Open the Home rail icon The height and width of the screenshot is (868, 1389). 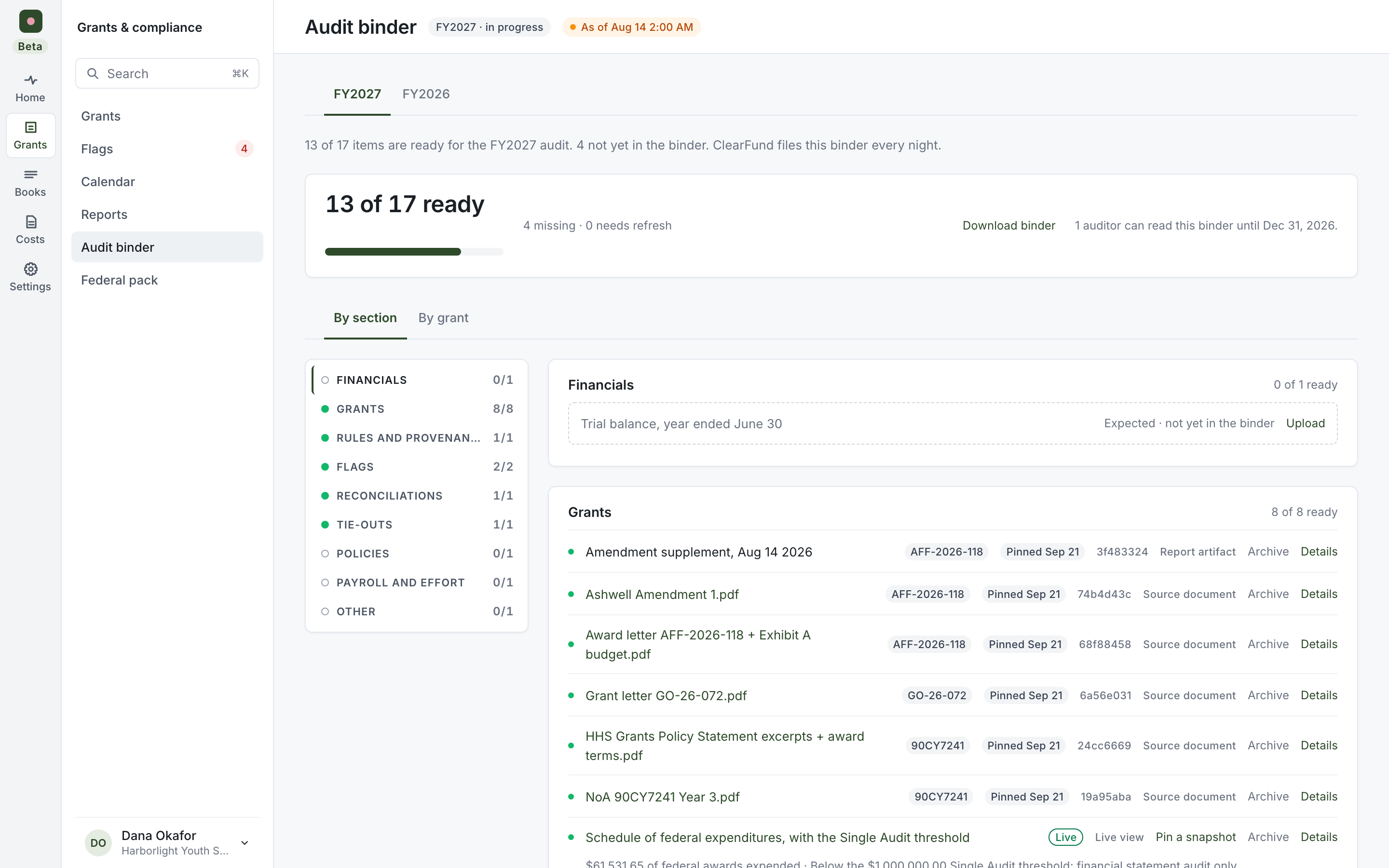[30, 88]
